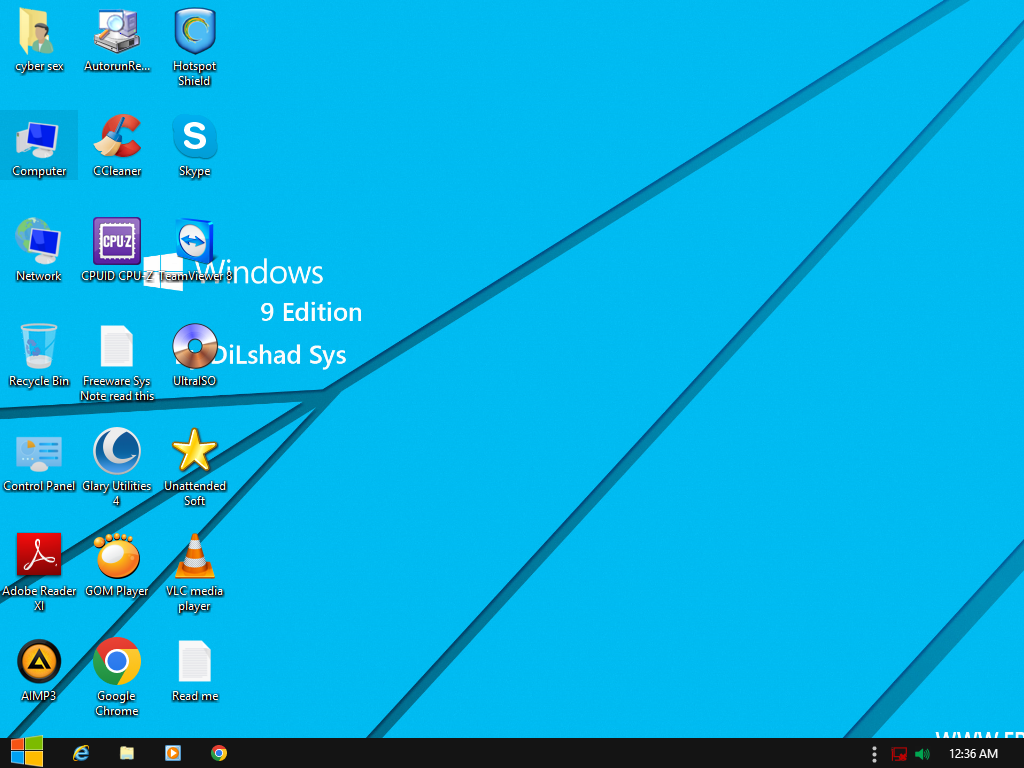Click the 12:36 AM taskbar clock
The width and height of the screenshot is (1024, 768).
973,754
